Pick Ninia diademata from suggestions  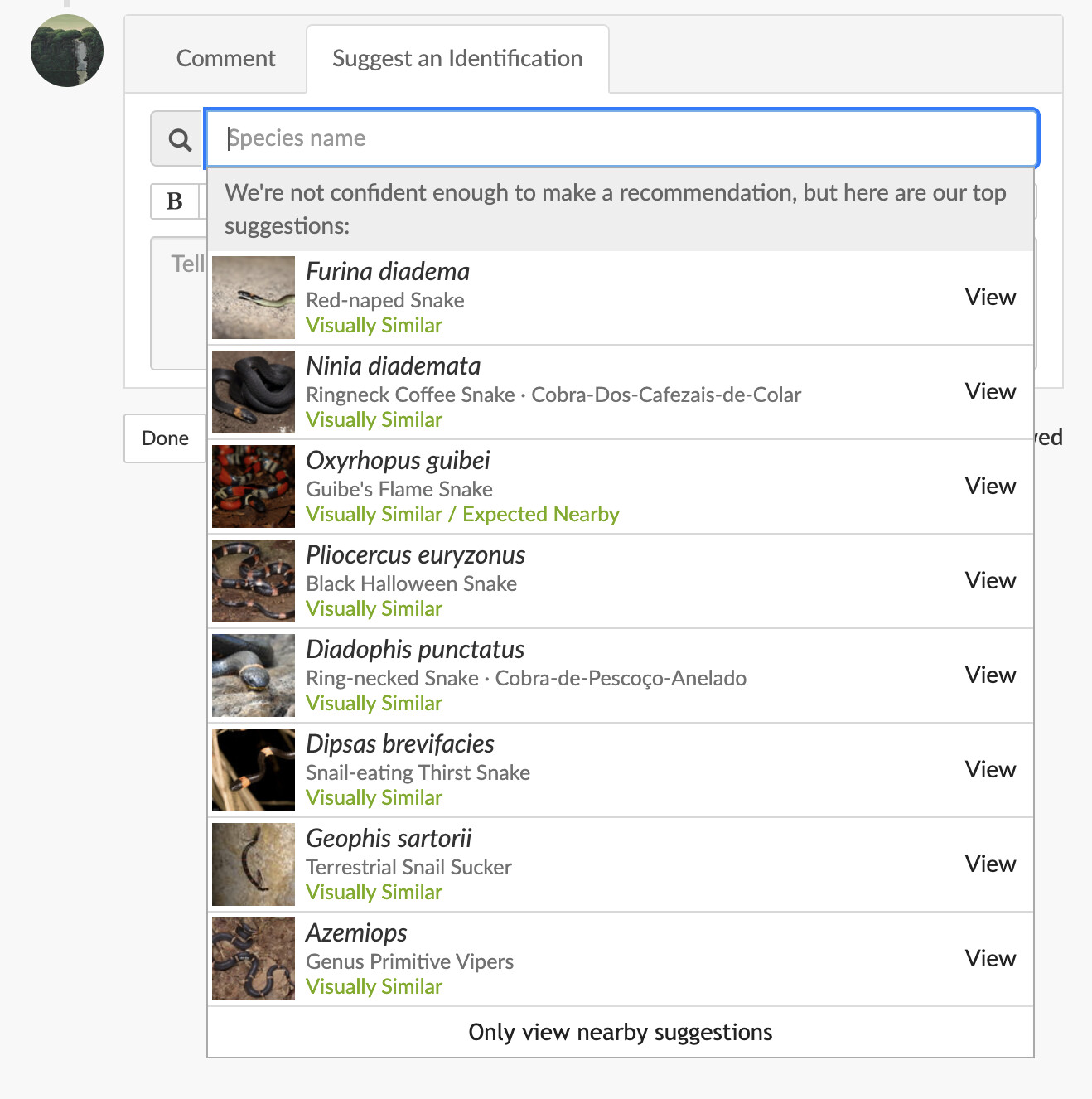(x=393, y=366)
